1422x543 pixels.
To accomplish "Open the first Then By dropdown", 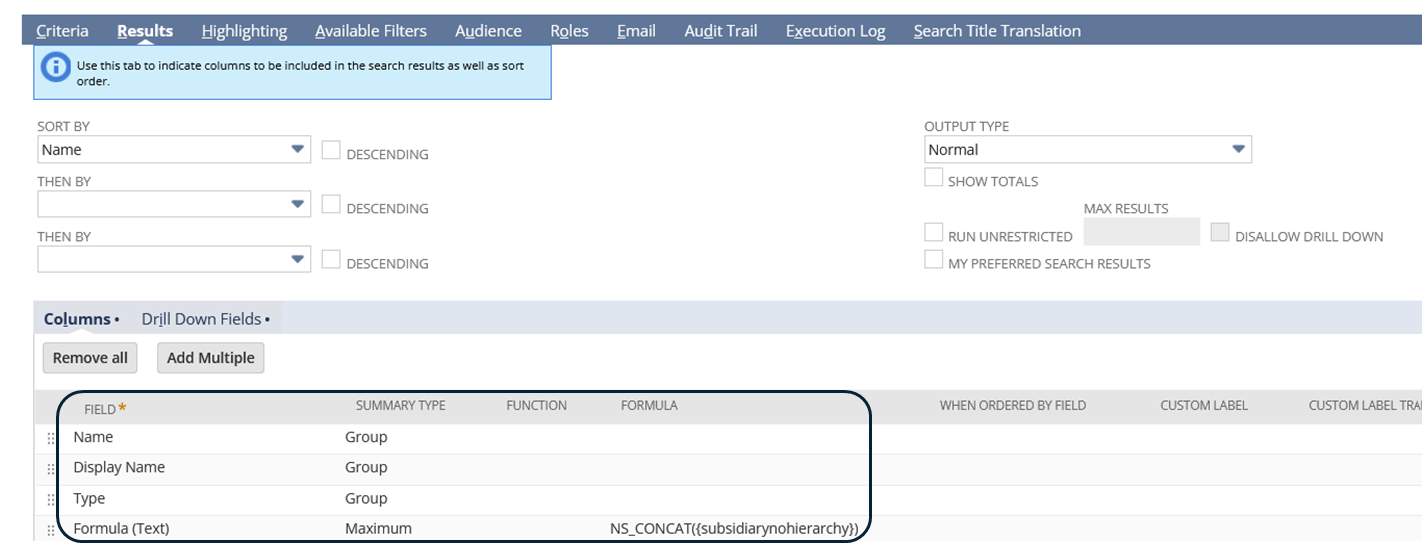I will (174, 205).
